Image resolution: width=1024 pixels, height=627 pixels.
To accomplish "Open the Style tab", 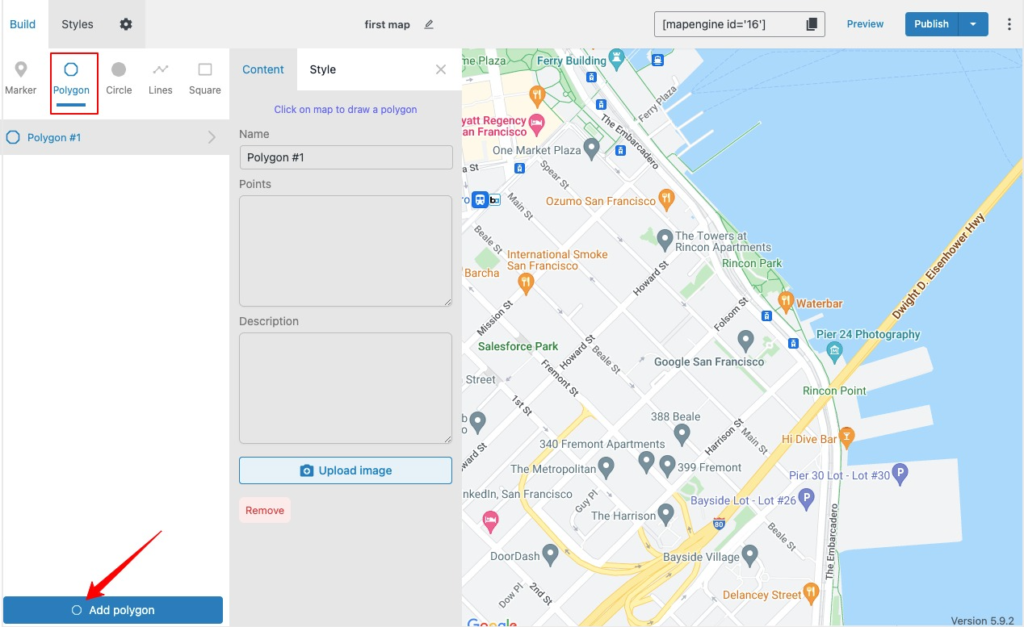I will click(323, 69).
